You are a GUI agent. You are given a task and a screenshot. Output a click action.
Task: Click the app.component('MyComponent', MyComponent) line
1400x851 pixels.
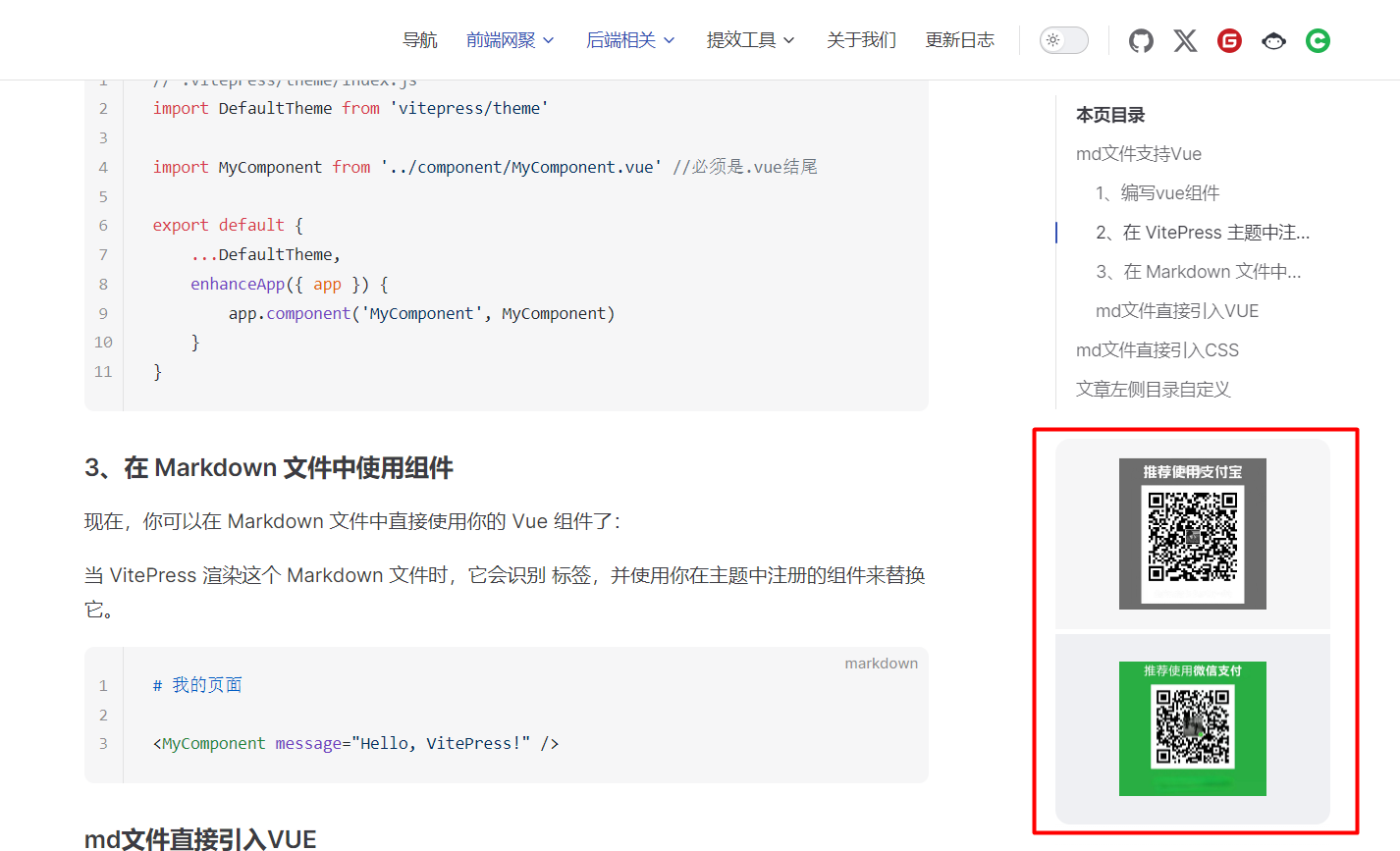422,313
